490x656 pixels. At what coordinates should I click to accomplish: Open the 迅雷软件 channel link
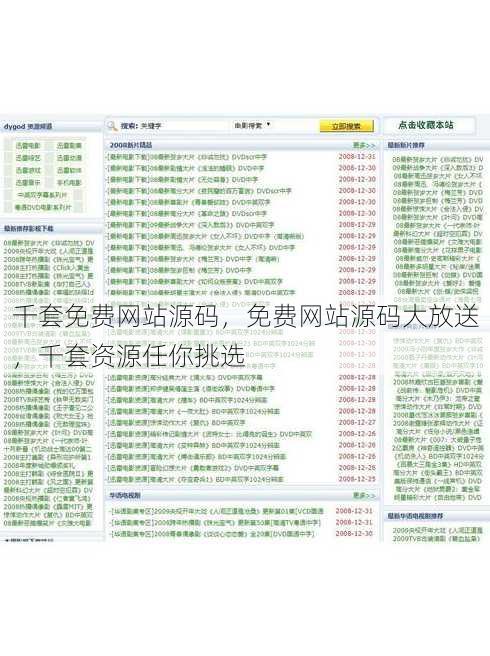(69, 170)
